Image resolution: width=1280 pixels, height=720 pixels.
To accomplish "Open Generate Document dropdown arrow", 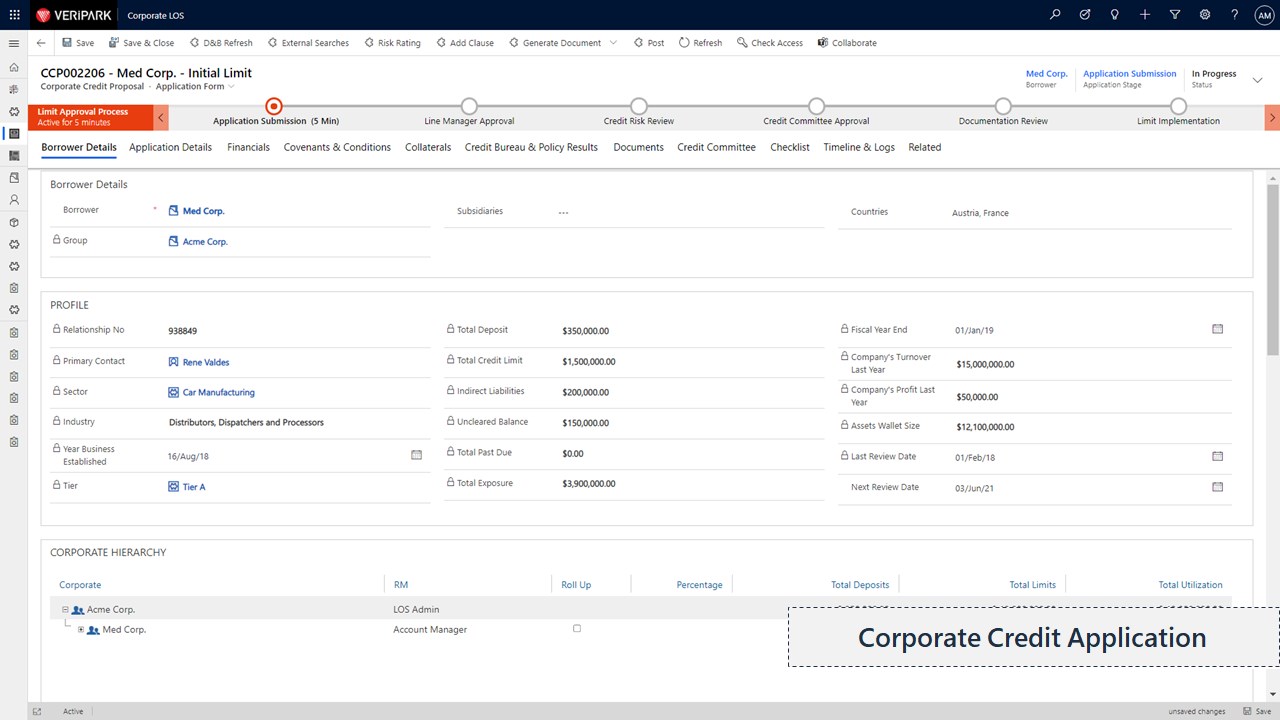I will point(612,43).
